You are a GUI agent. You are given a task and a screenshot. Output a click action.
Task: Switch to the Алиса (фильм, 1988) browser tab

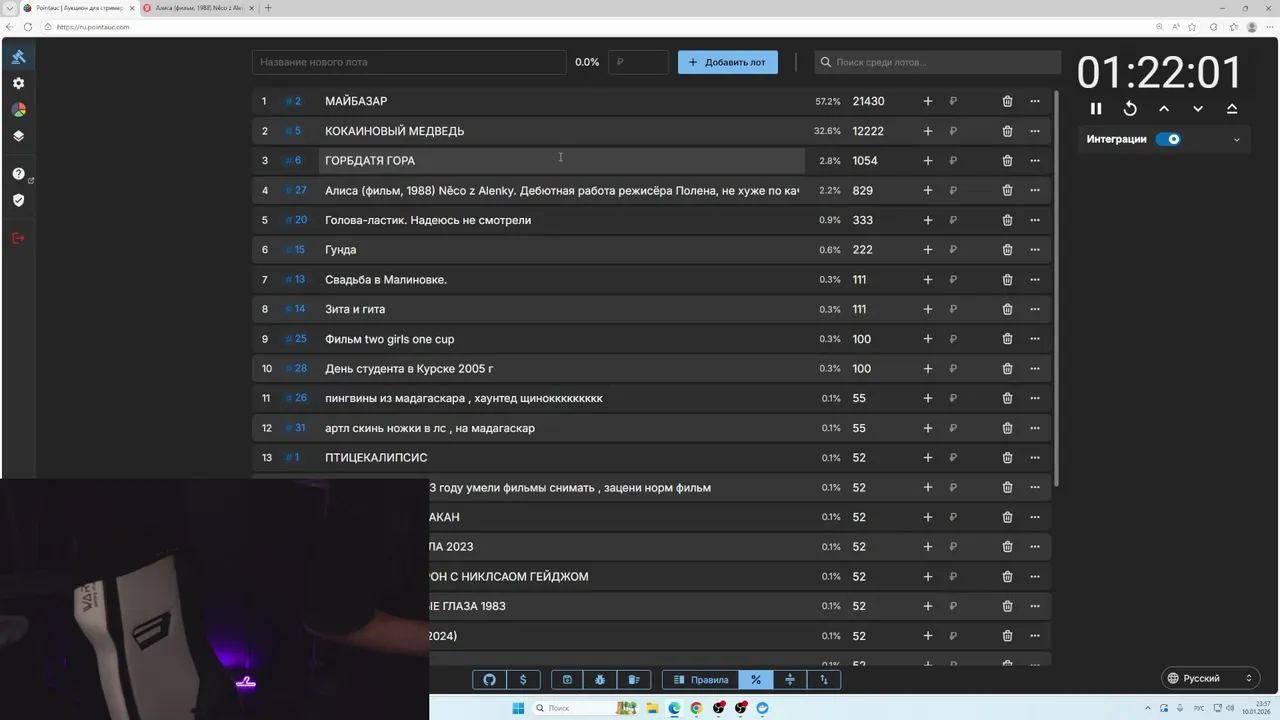197,8
